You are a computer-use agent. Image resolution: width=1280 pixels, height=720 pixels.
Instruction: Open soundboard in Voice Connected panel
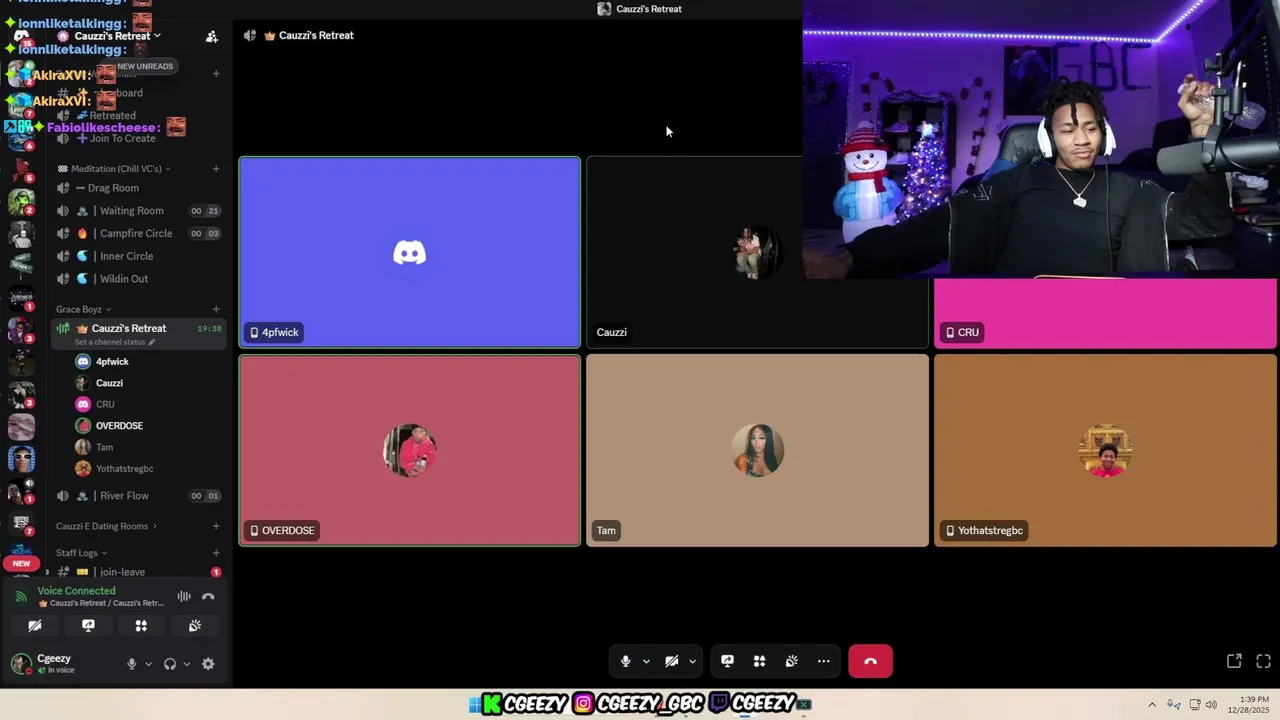(x=194, y=626)
